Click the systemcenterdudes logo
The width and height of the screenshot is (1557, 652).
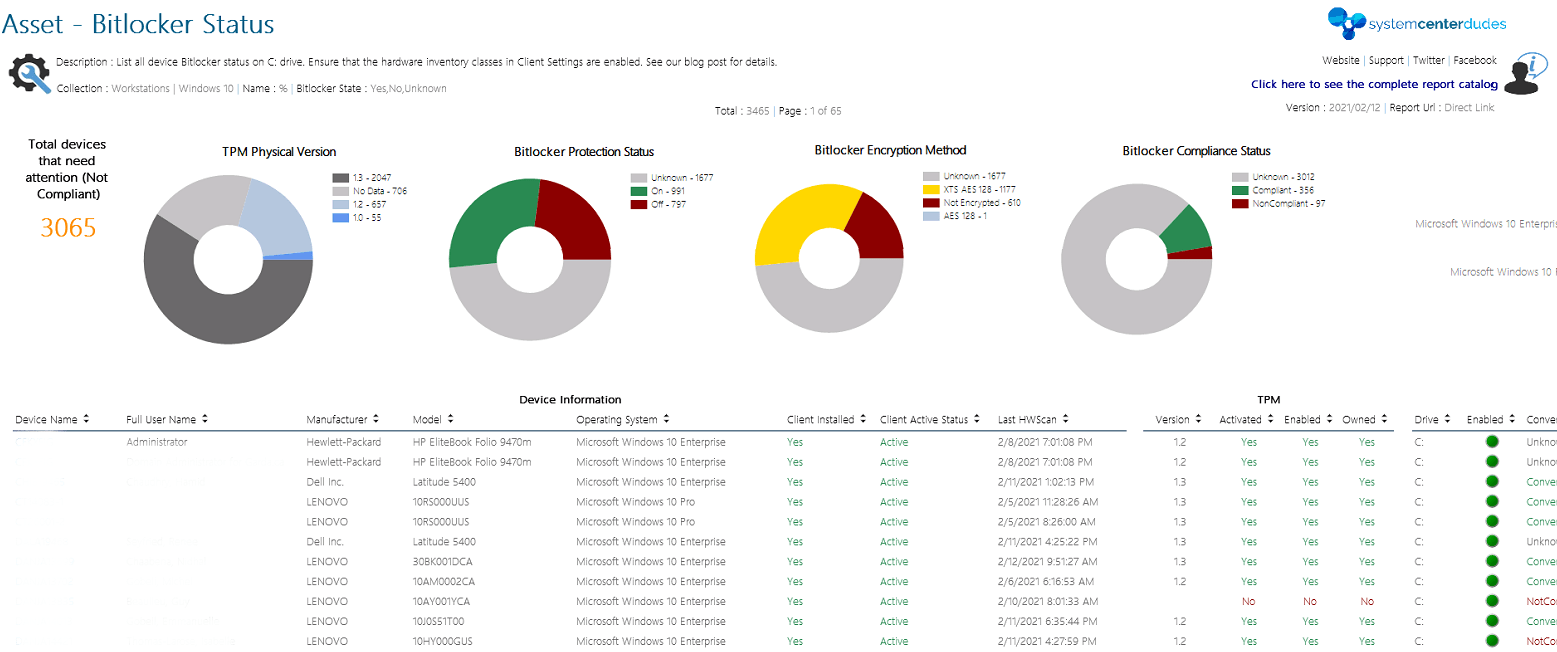(1417, 22)
